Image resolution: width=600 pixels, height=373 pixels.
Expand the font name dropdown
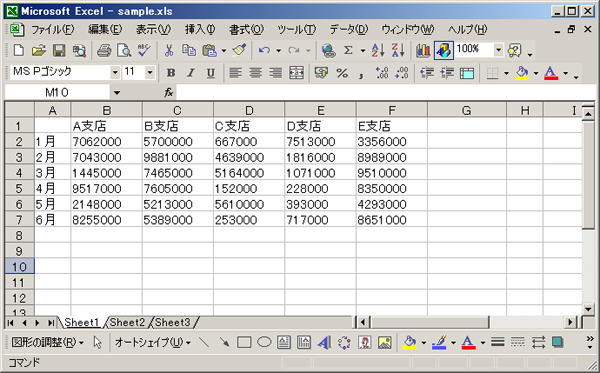[115, 72]
